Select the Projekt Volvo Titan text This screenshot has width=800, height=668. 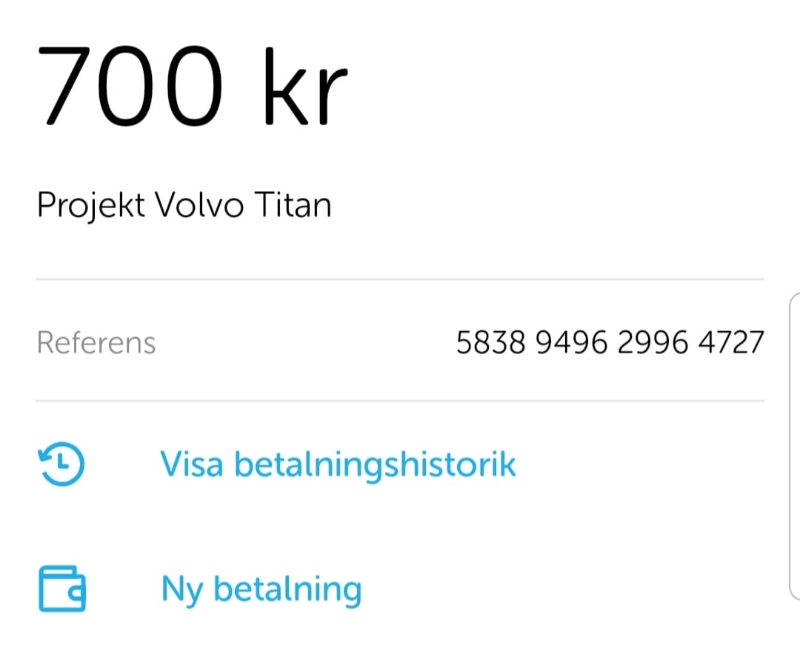[184, 206]
